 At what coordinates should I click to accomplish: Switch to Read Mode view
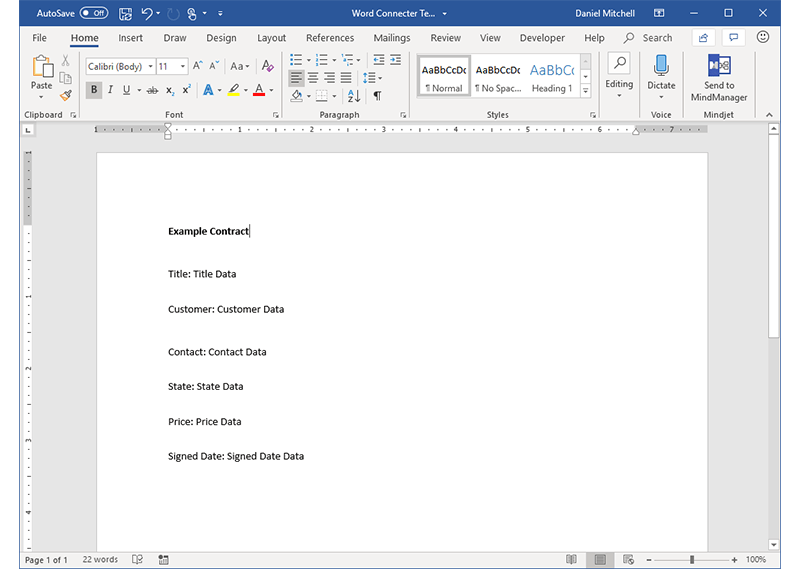coord(571,559)
